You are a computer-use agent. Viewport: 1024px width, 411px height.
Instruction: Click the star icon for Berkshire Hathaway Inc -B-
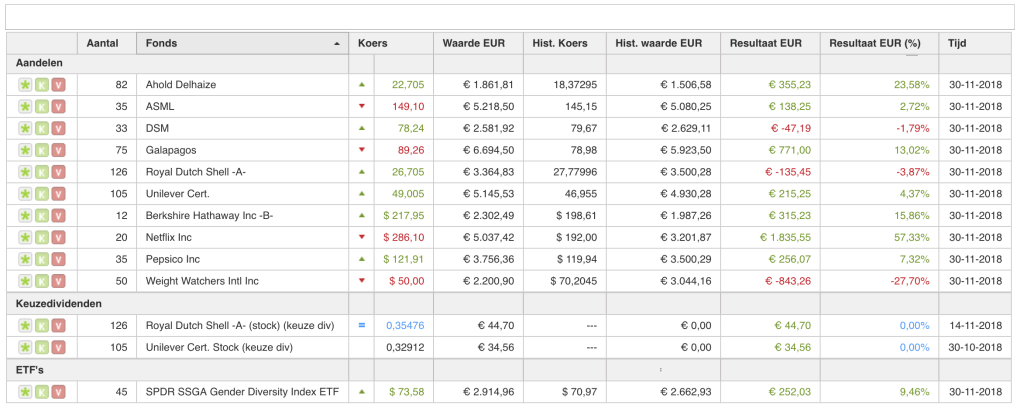pyautogui.click(x=25, y=216)
